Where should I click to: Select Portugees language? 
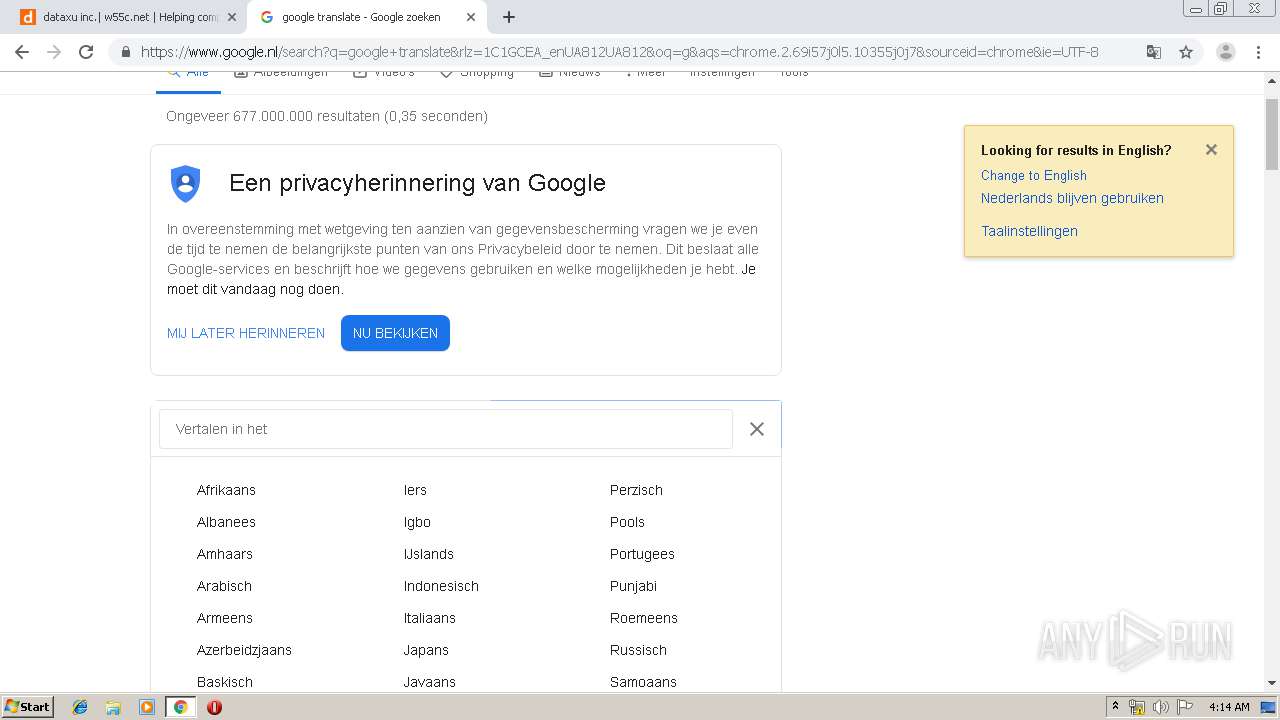click(x=642, y=554)
